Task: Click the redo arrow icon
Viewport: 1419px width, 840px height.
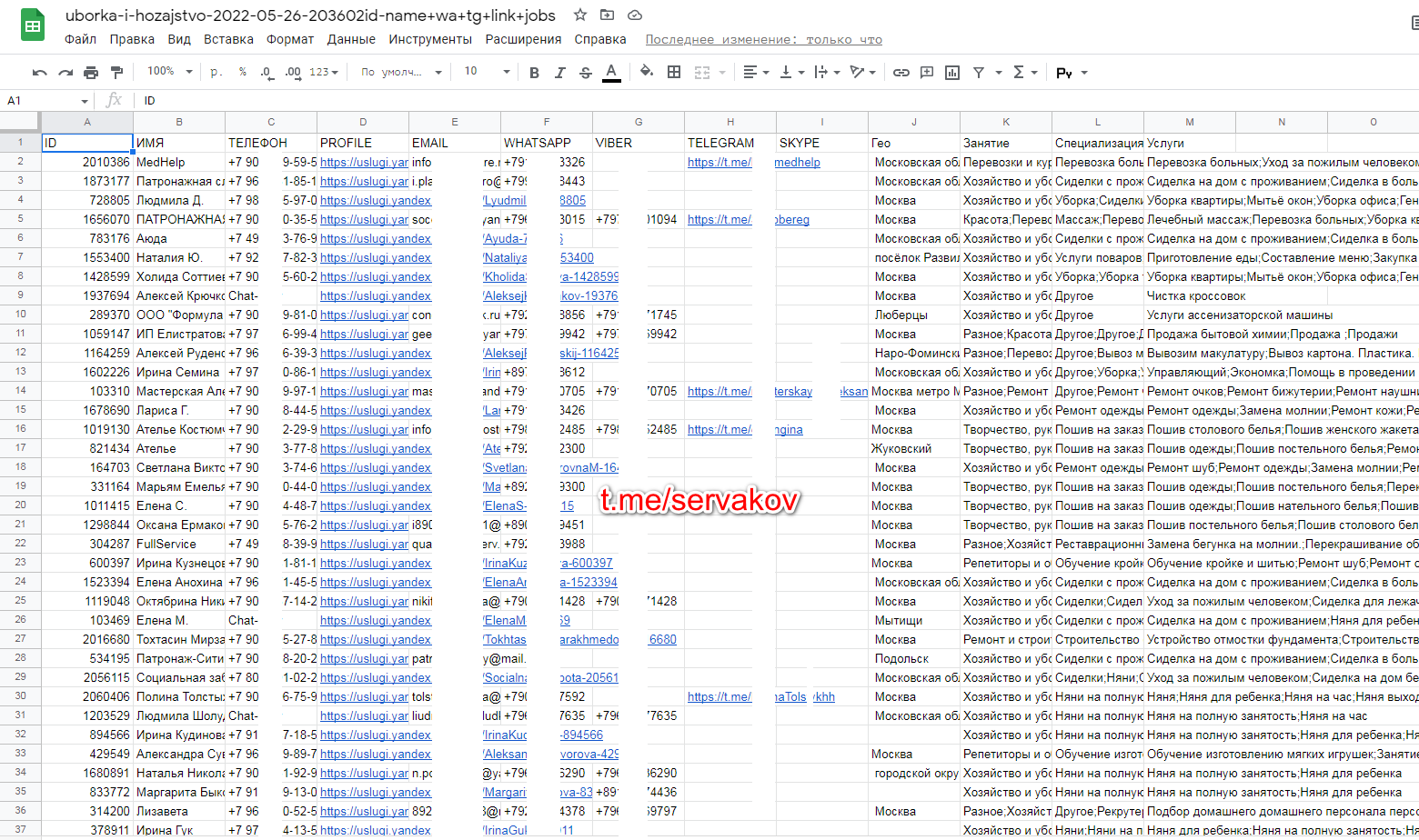Action: point(65,72)
